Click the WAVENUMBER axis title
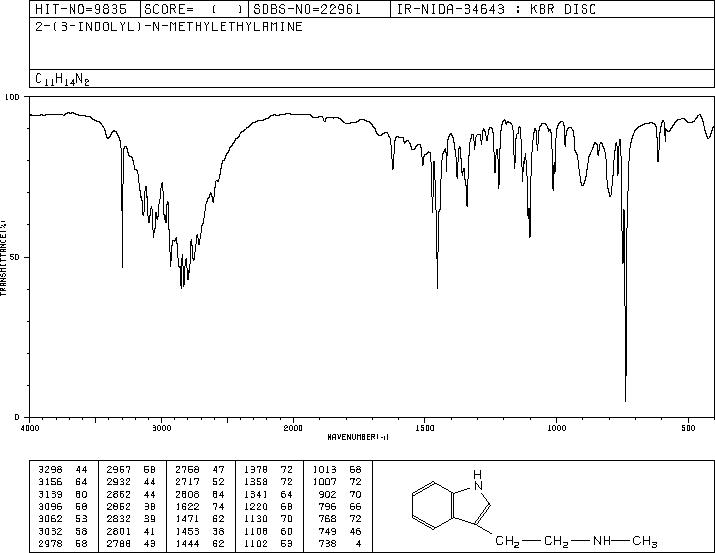The height and width of the screenshot is (553, 715). 358,437
